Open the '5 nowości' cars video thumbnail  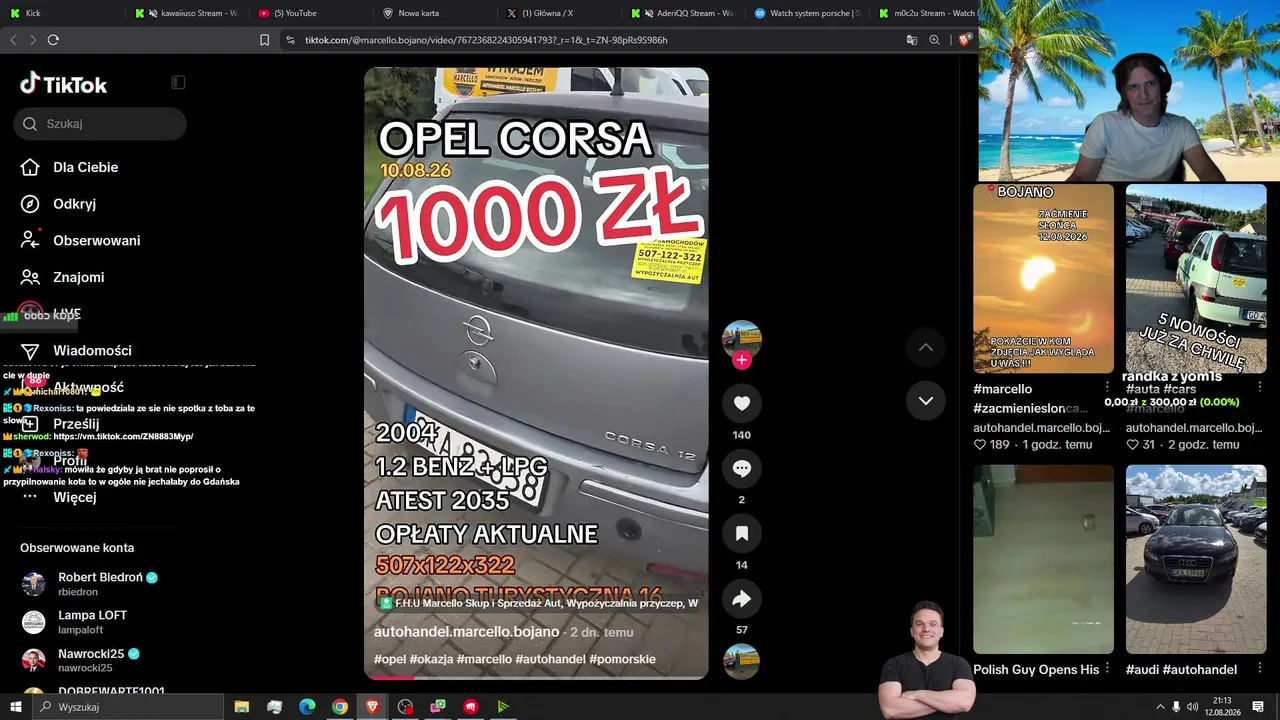point(1196,279)
